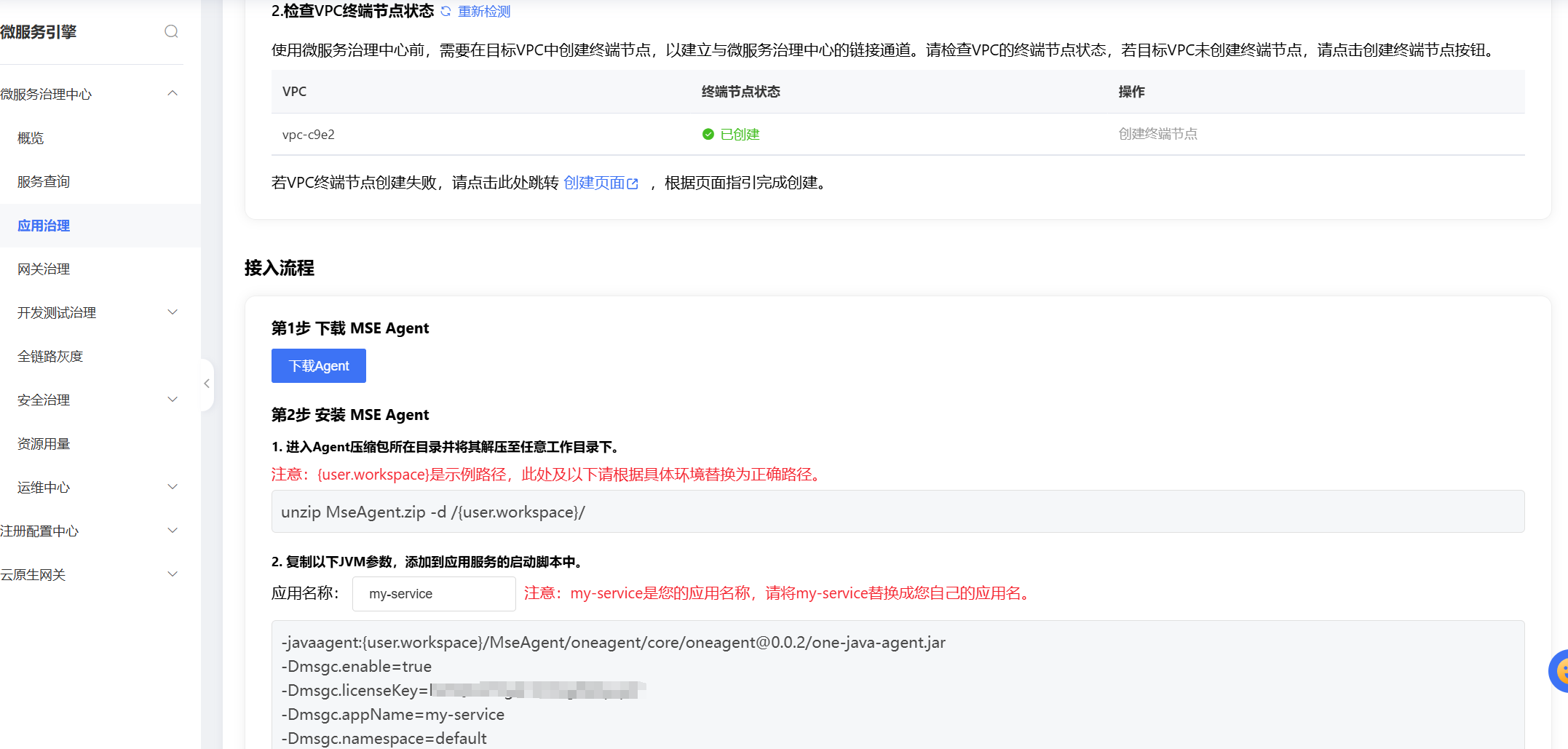Click the search icon beside 微服务引擎
The width and height of the screenshot is (1568, 749).
point(171,31)
